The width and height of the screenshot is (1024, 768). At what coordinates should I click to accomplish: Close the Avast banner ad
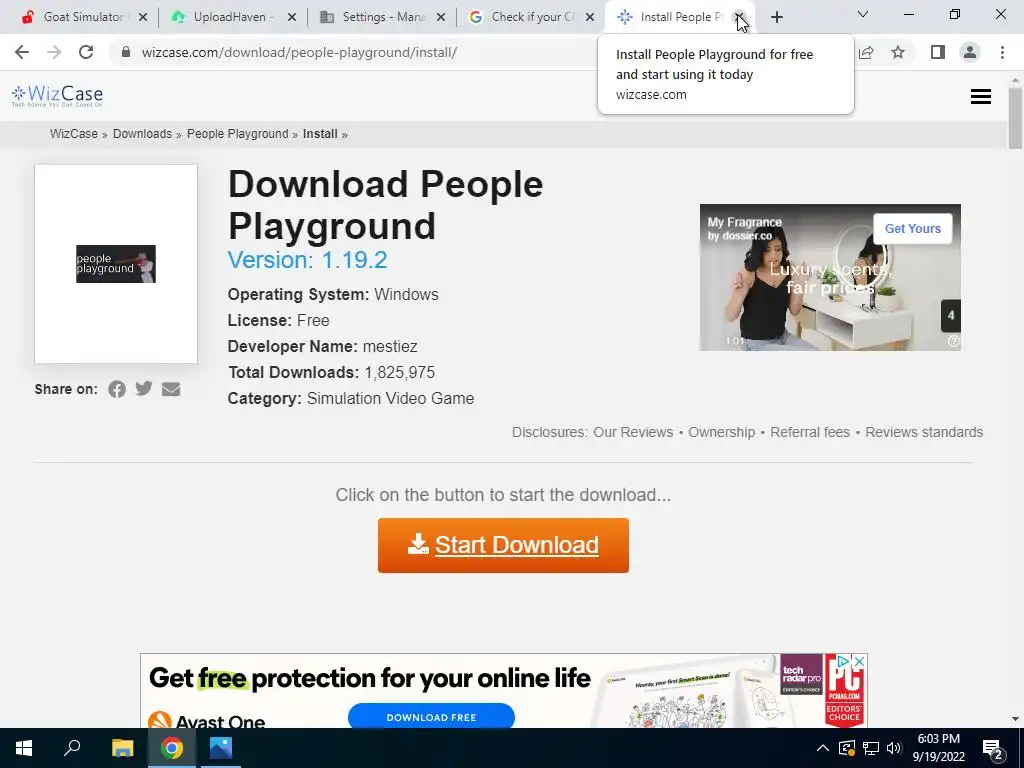(x=860, y=662)
